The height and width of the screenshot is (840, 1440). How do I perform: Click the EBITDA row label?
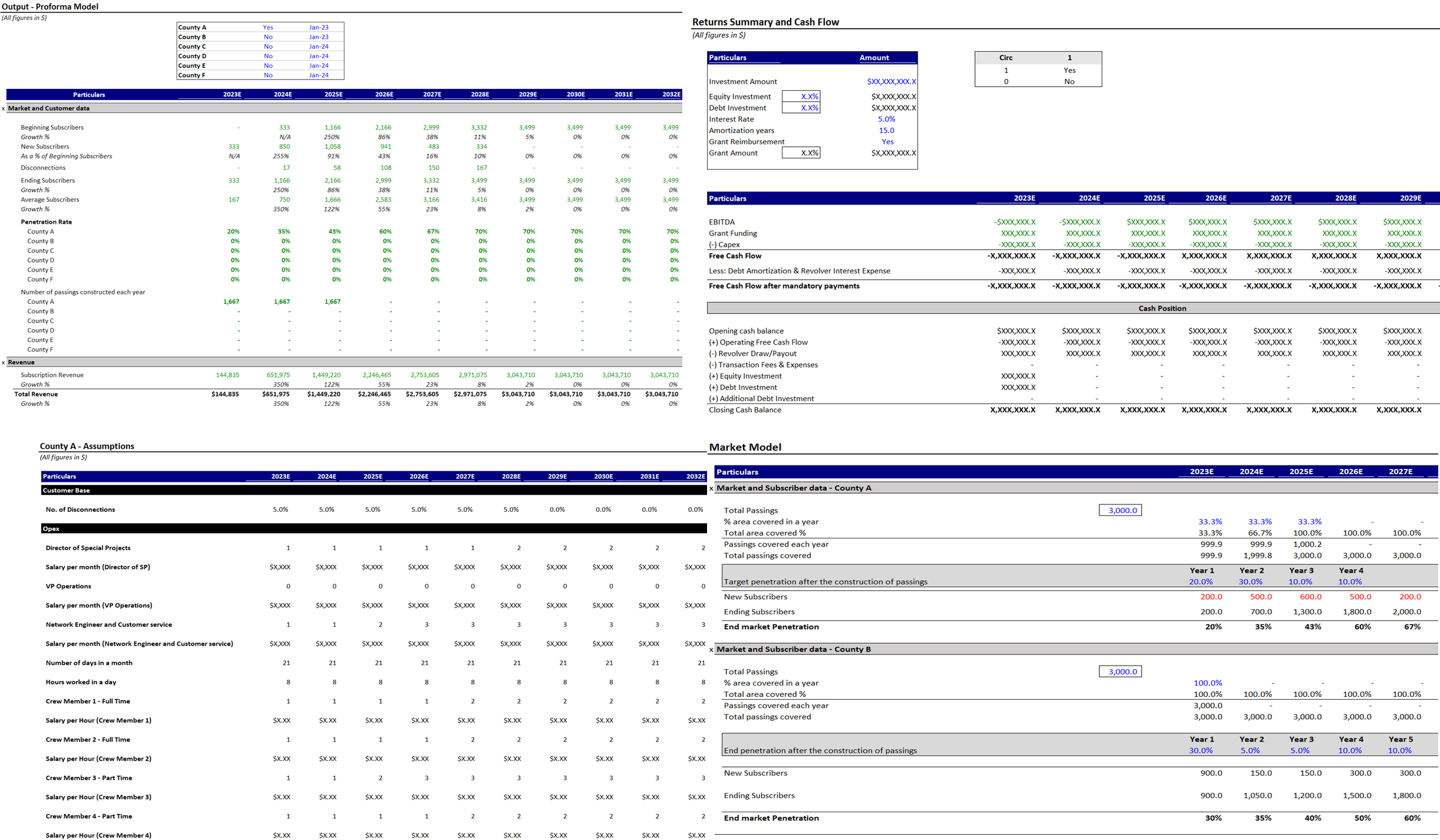click(722, 223)
